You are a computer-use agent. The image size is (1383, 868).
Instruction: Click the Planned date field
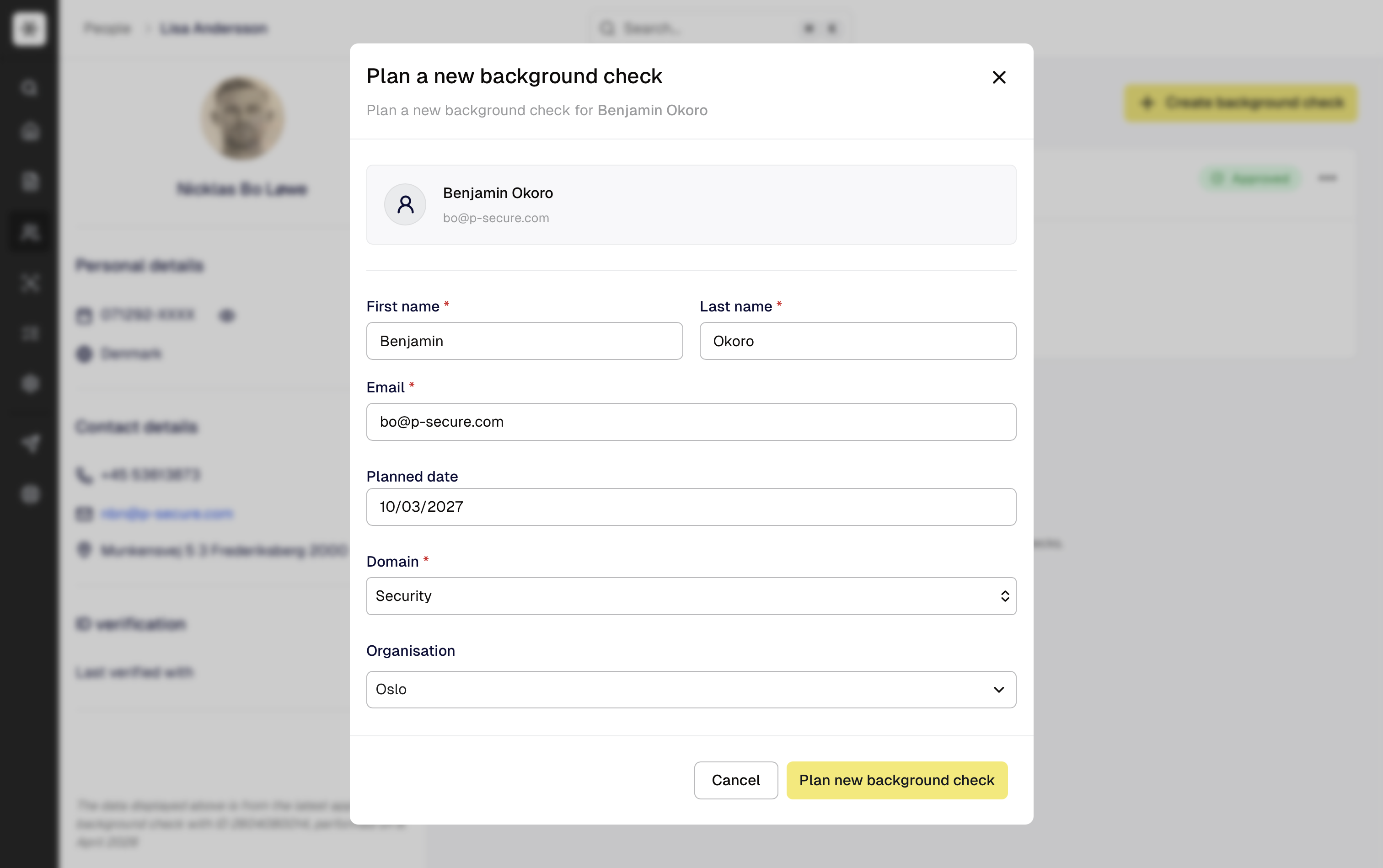691,507
